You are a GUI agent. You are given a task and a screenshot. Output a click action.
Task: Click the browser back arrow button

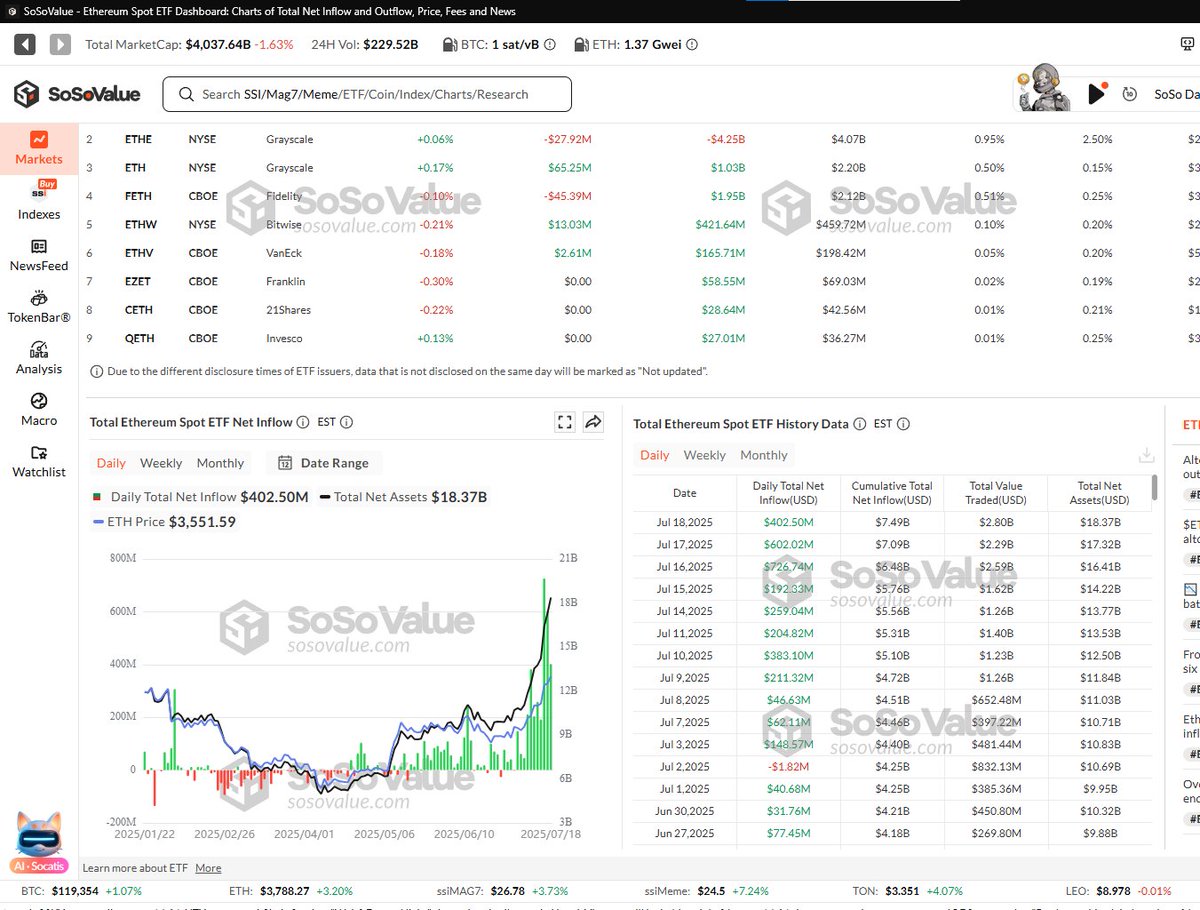pos(25,44)
